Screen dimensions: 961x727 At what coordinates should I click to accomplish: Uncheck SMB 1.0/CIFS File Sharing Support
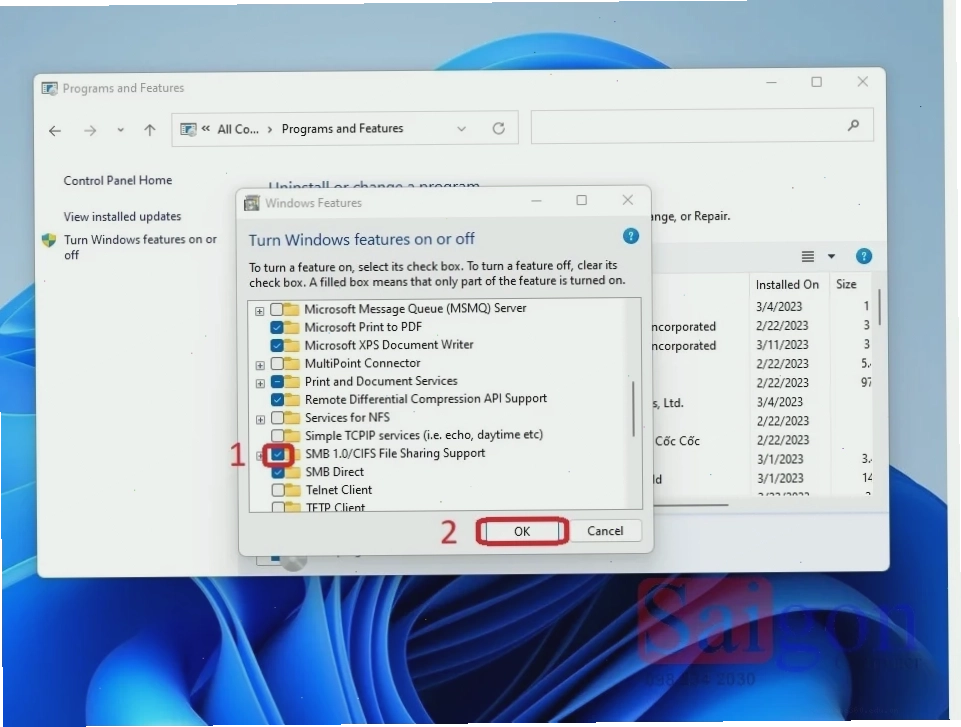point(278,454)
